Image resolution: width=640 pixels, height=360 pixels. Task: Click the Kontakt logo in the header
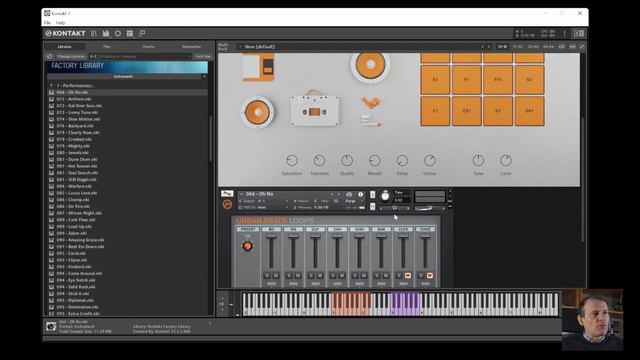coord(65,33)
